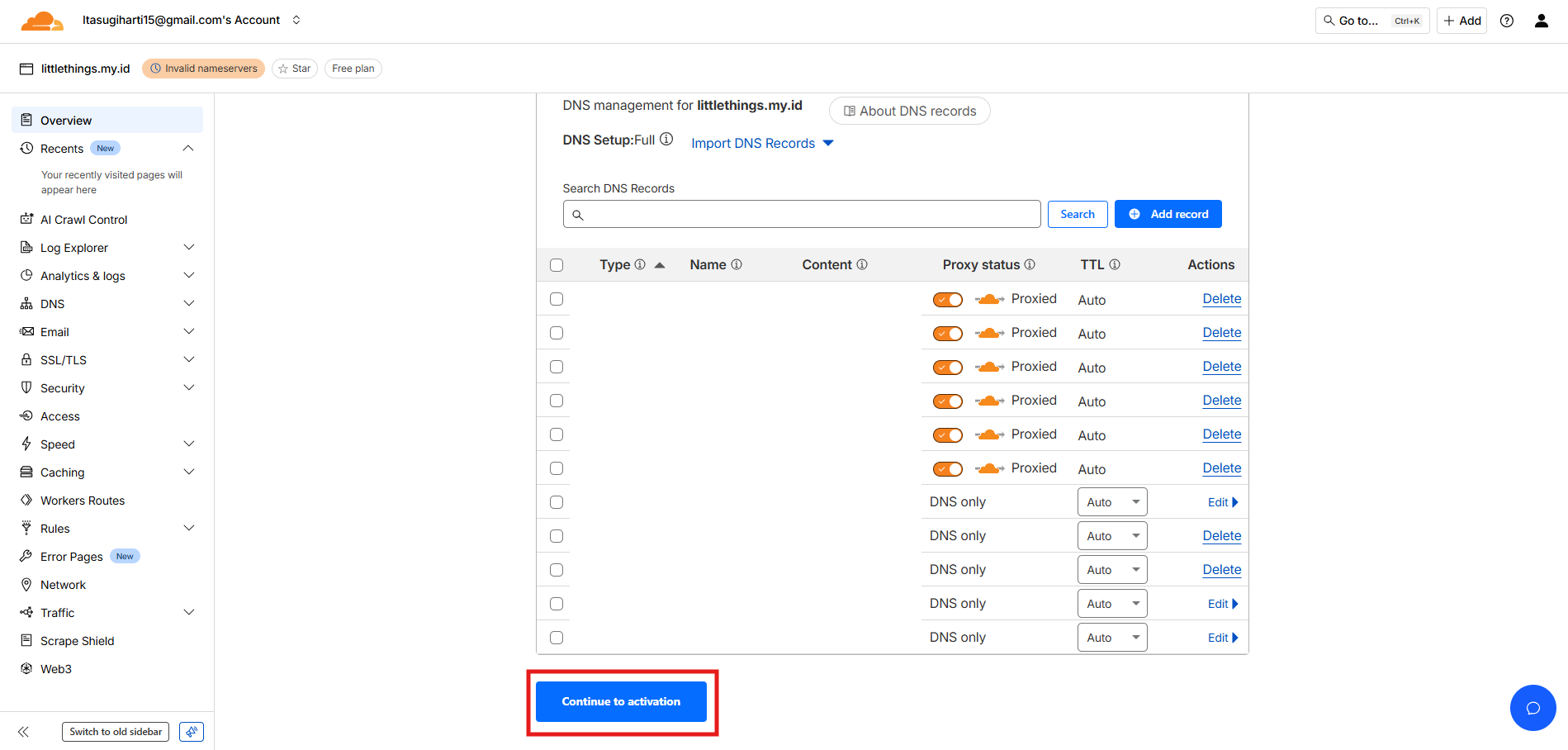Screen dimensions: 1568x750
Task: Expand the Analytics & logs chevron
Action: [x=188, y=275]
